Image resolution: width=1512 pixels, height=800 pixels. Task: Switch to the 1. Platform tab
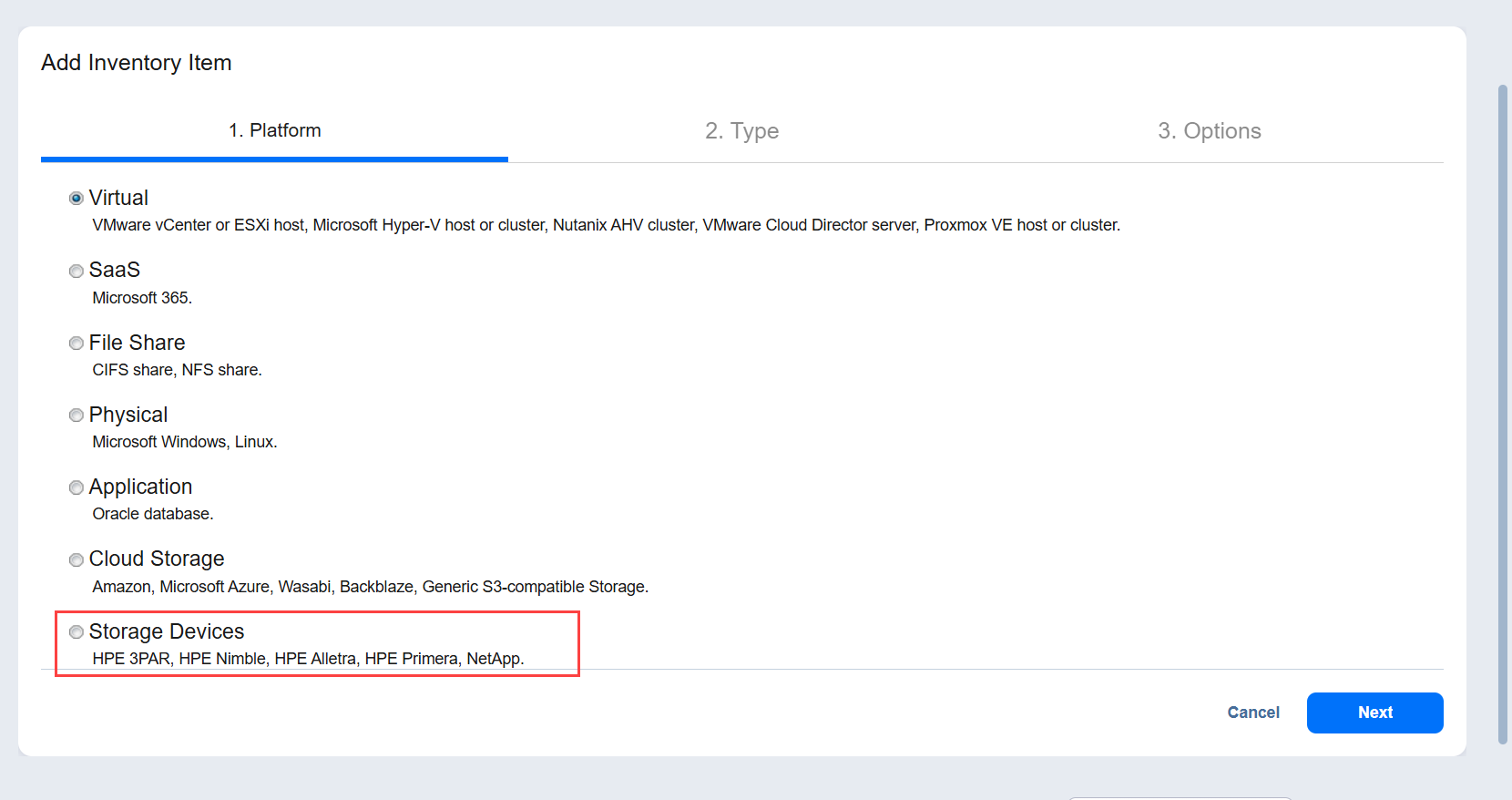274,131
